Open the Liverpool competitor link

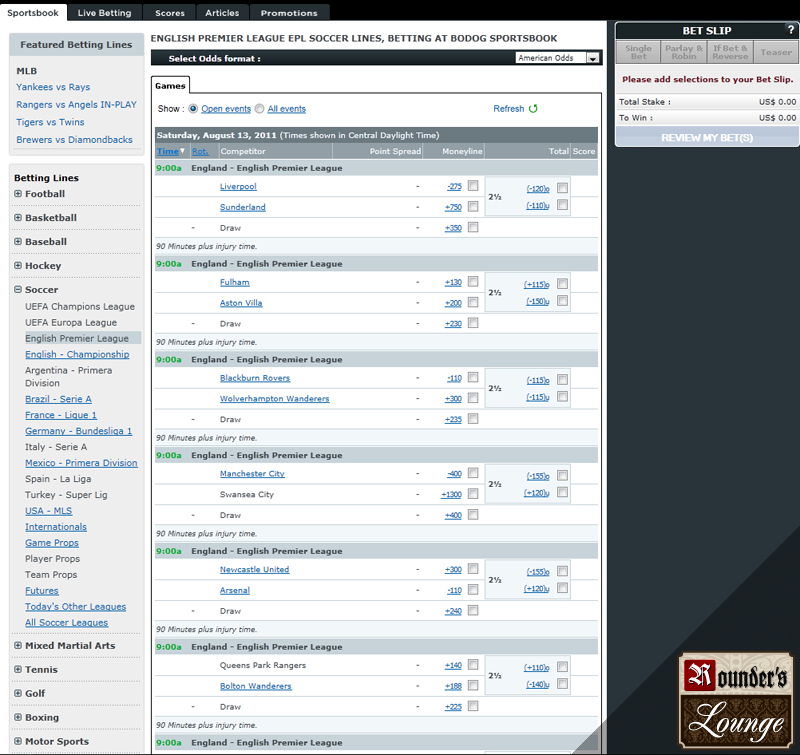click(x=238, y=187)
